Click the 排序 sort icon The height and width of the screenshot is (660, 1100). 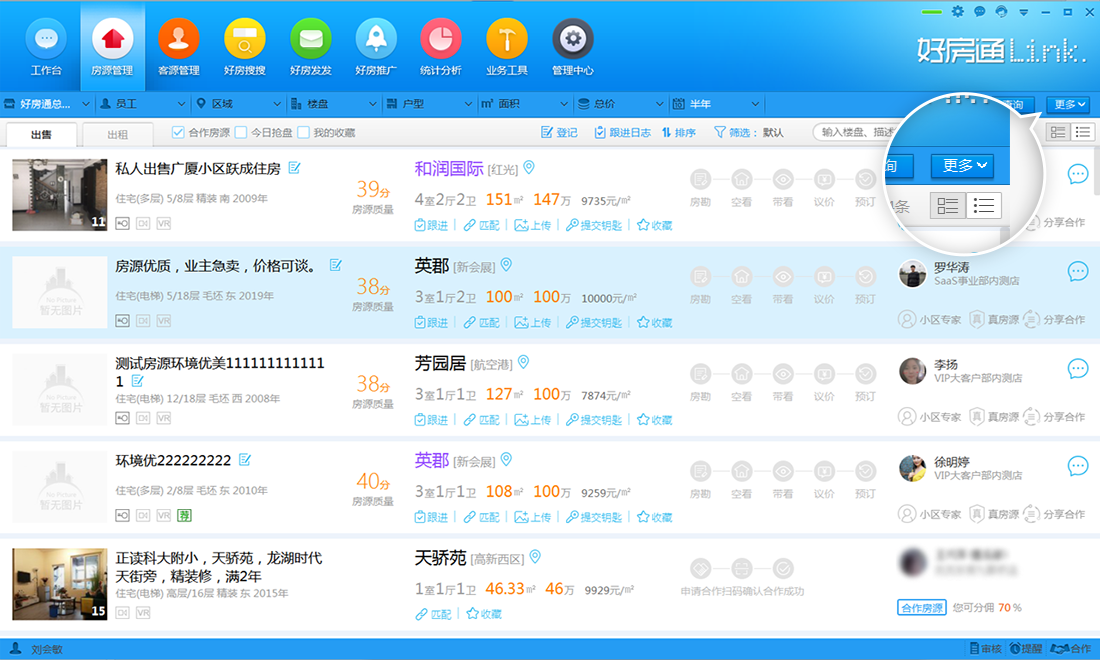tap(678, 131)
